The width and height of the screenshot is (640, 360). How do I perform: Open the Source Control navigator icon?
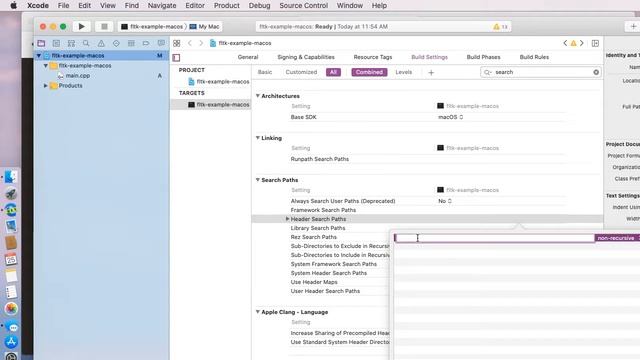click(x=56, y=43)
